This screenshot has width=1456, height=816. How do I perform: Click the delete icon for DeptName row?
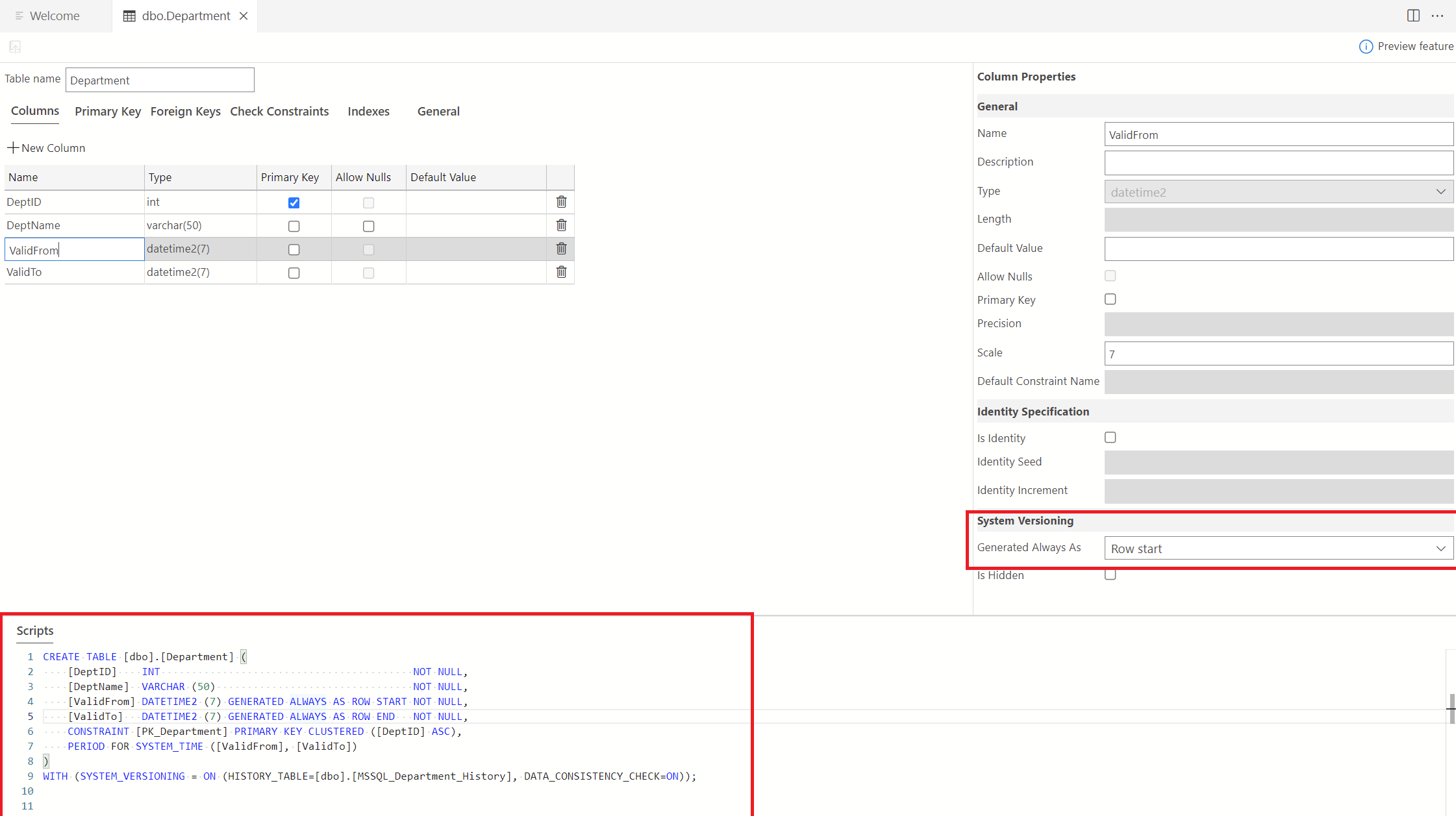561,225
